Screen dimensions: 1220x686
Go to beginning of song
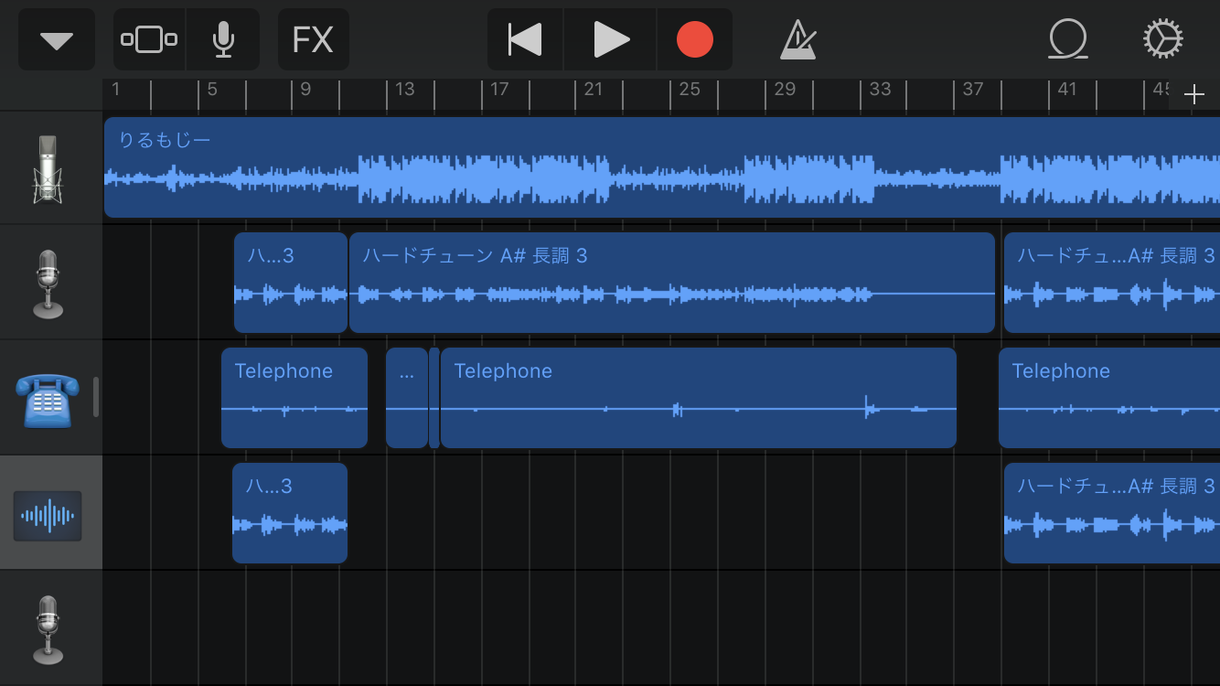coord(525,40)
